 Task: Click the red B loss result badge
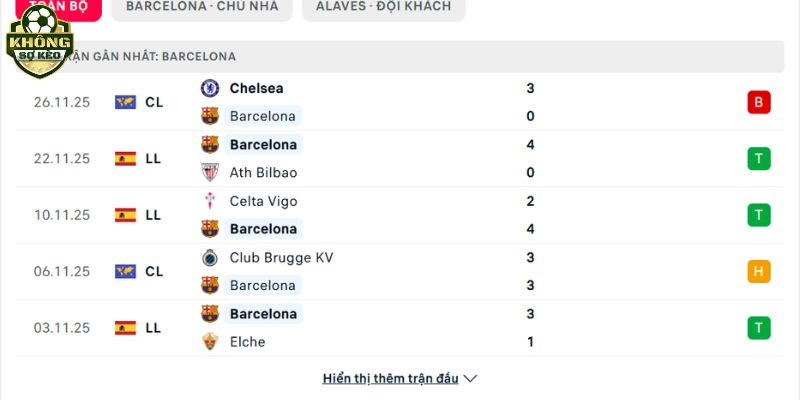pyautogui.click(x=758, y=102)
